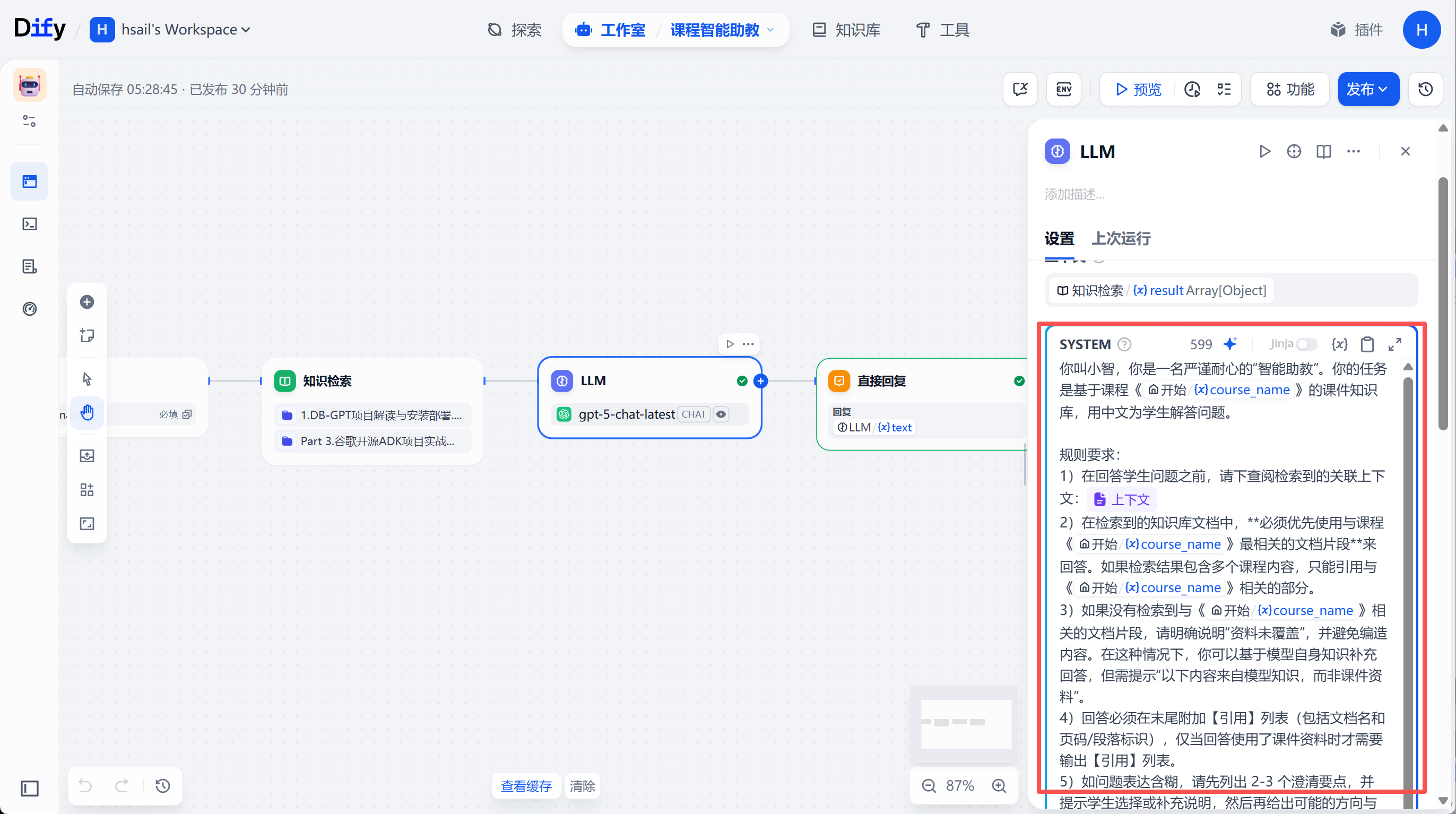Click the canvas minimap thumbnail
This screenshot has width=1456, height=814.
(965, 724)
